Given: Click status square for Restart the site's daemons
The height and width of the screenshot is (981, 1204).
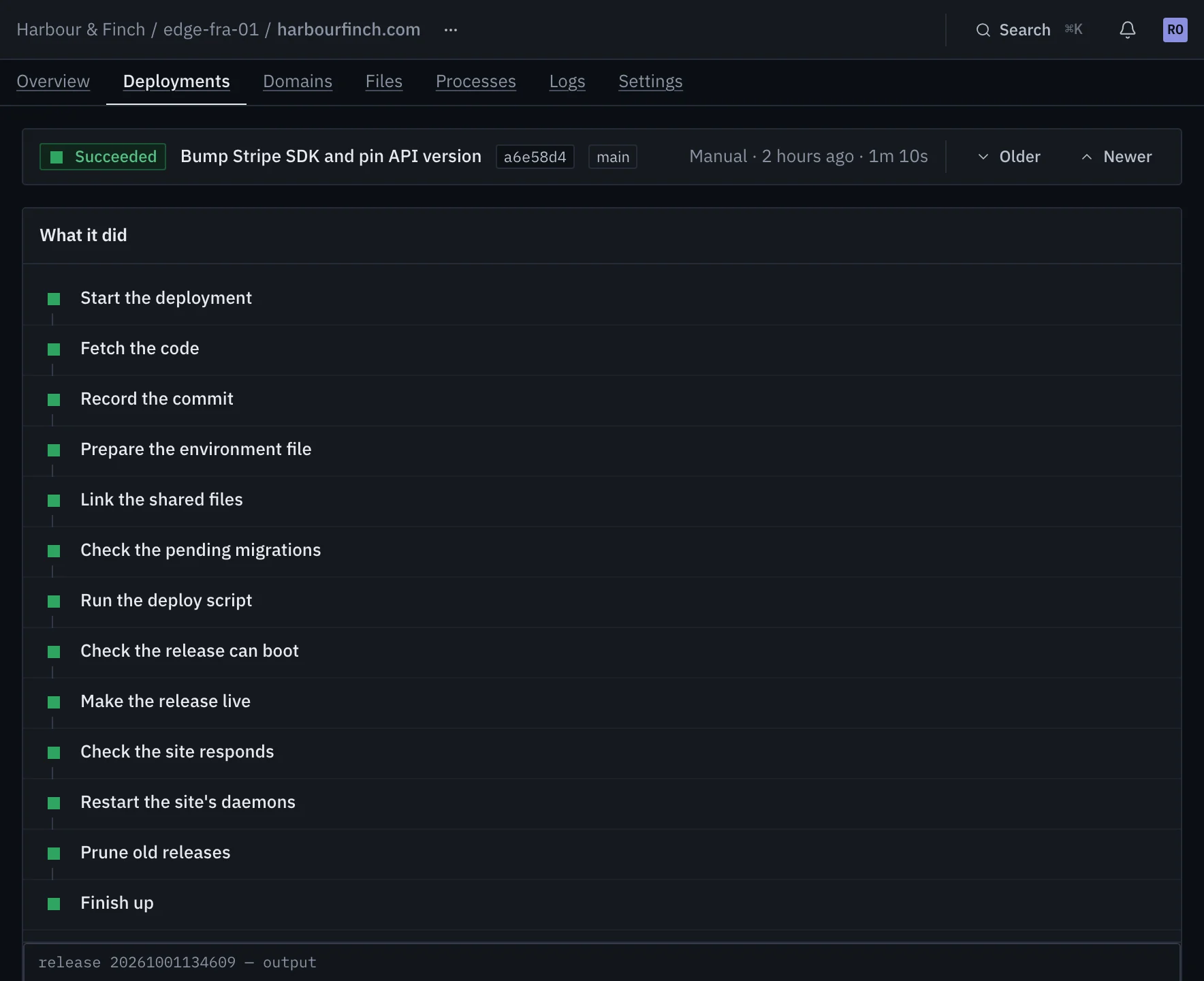Looking at the screenshot, I should point(54,803).
